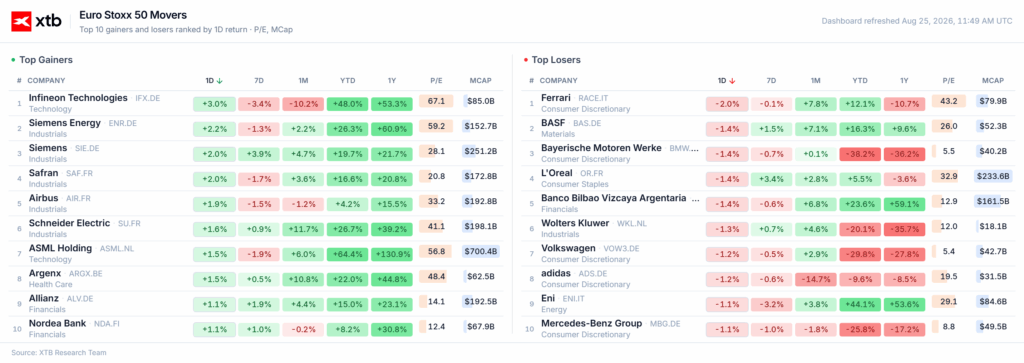Click the ASML Holding $700.4B market cap bar
Screen dimensions: 1024x363
click(x=481, y=251)
